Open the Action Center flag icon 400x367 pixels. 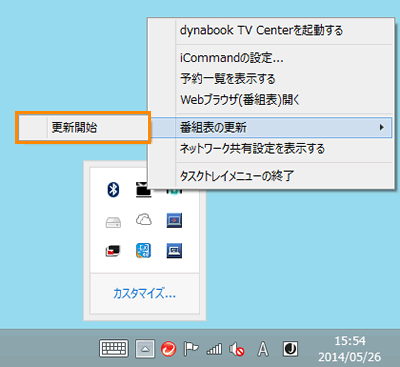191,349
